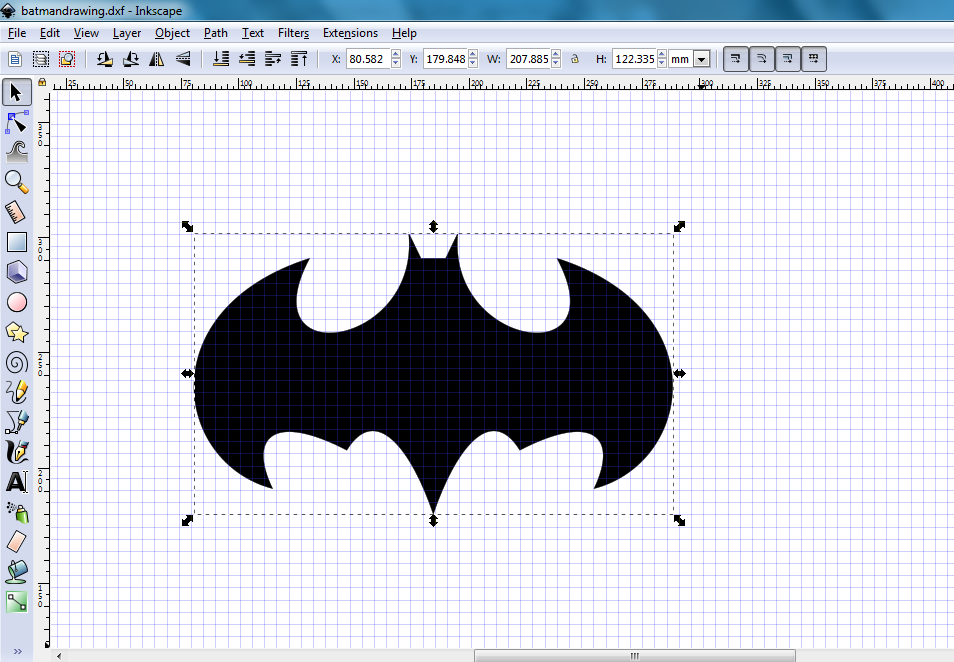Select the Eraser tool
The height and width of the screenshot is (662, 954).
pyautogui.click(x=16, y=542)
